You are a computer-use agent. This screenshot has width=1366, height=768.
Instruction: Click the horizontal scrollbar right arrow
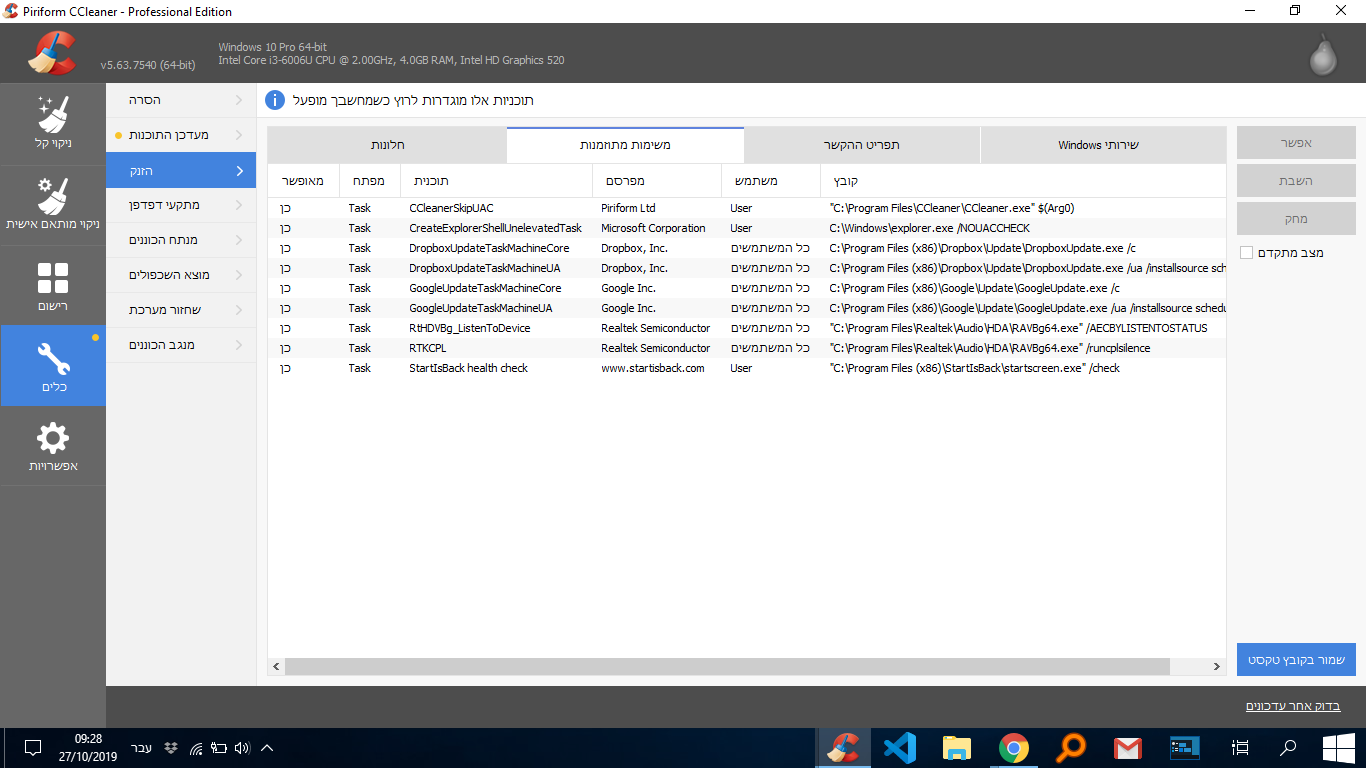pos(1217,666)
